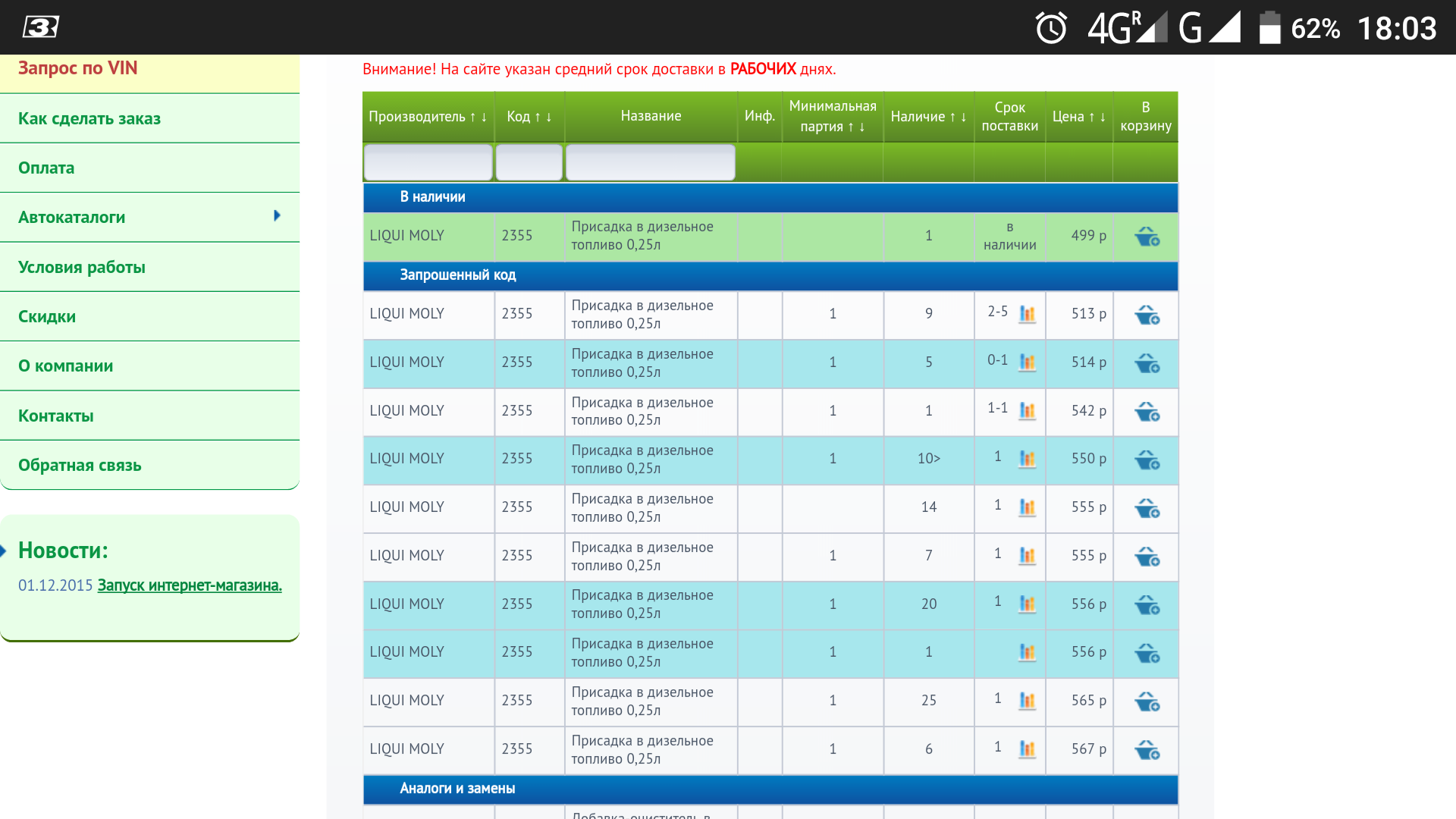Sort table by Наличие column

point(928,117)
